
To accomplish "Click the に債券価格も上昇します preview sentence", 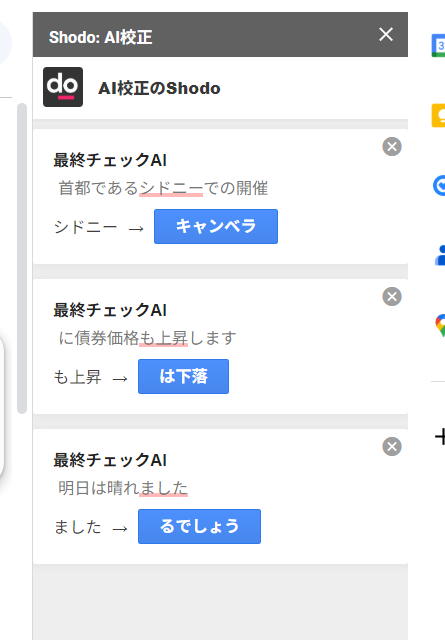I will [x=147, y=338].
